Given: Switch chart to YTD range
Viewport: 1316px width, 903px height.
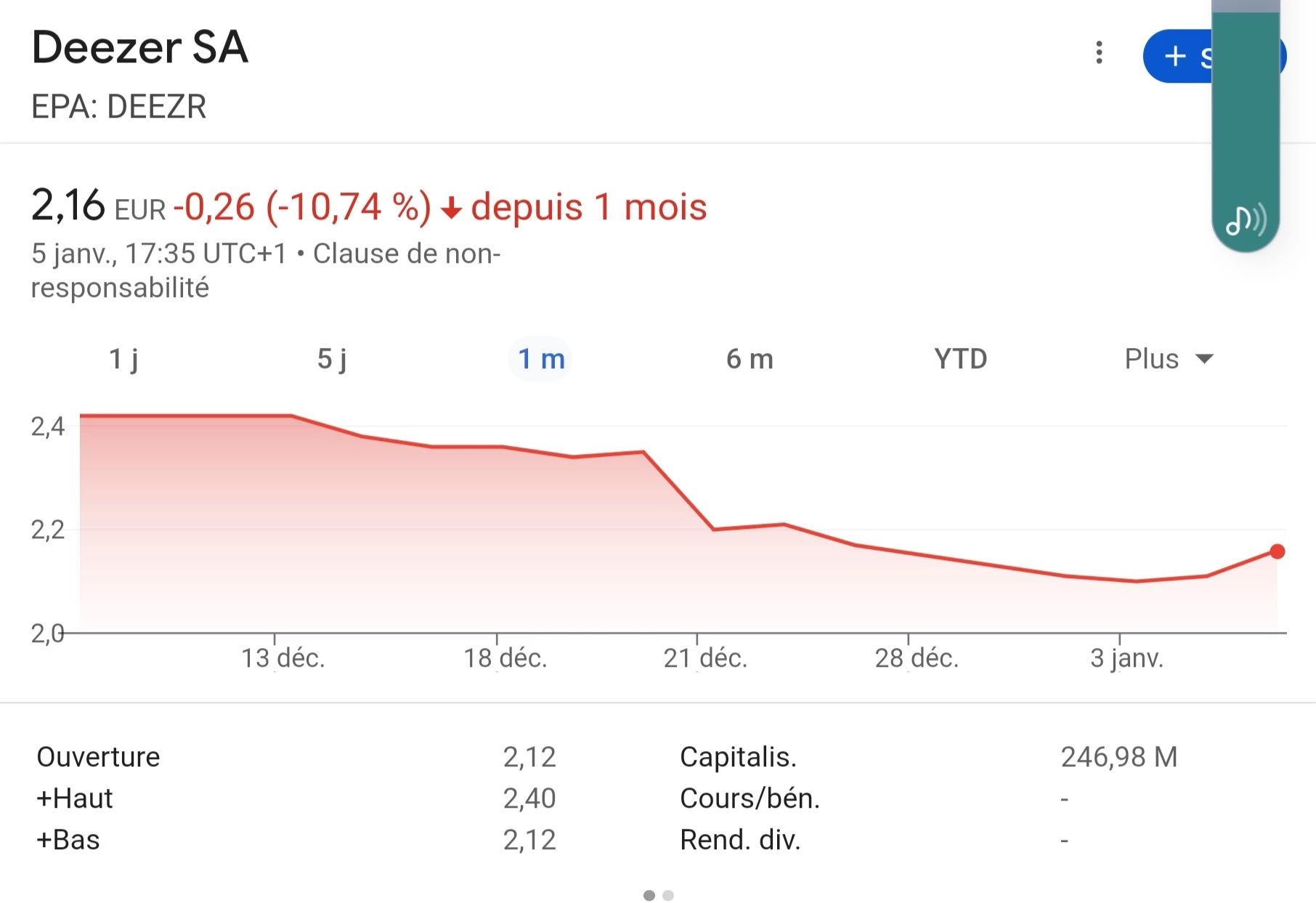Looking at the screenshot, I should tap(960, 359).
